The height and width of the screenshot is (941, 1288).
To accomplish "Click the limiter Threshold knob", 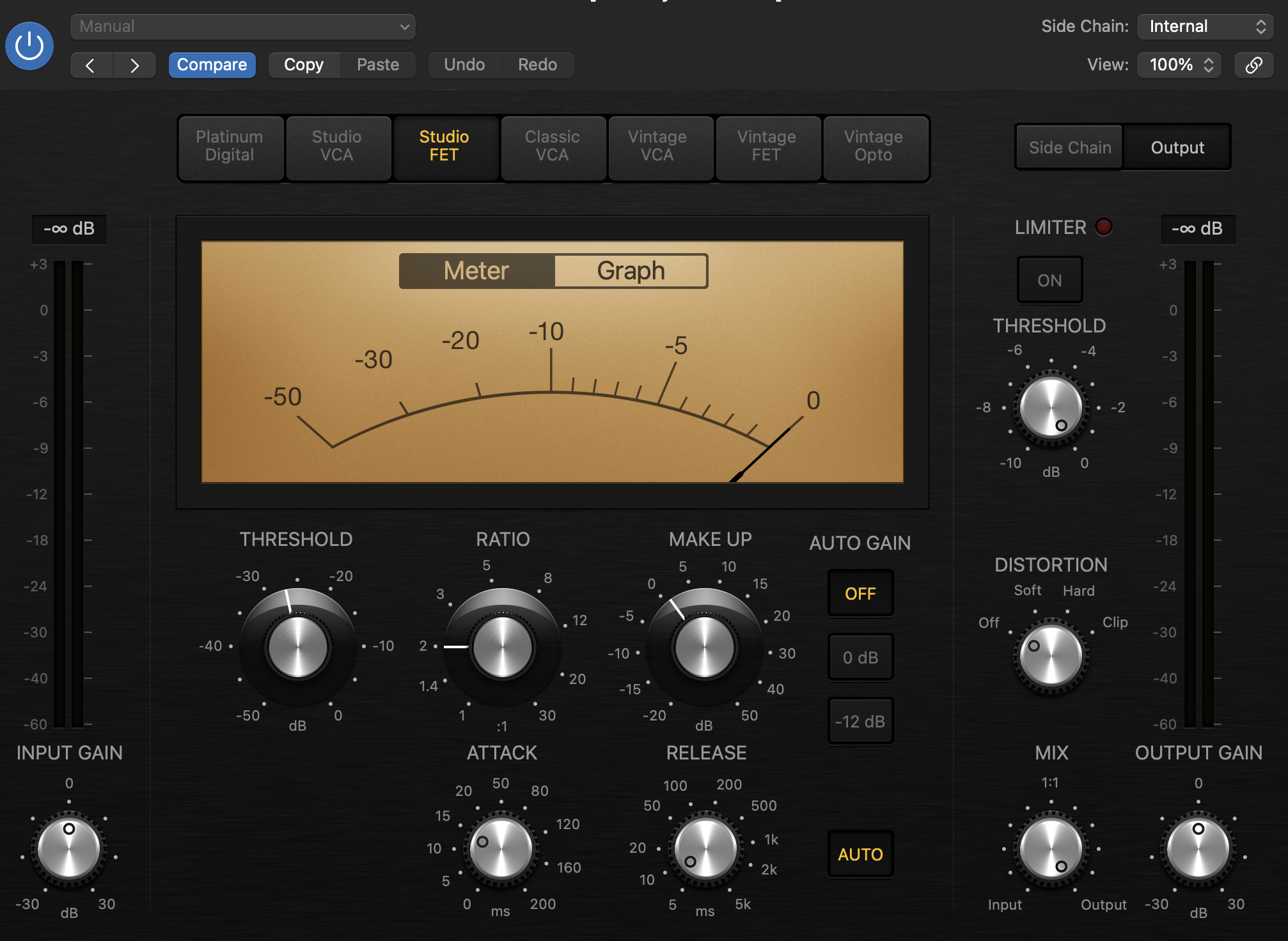I will [x=1050, y=408].
